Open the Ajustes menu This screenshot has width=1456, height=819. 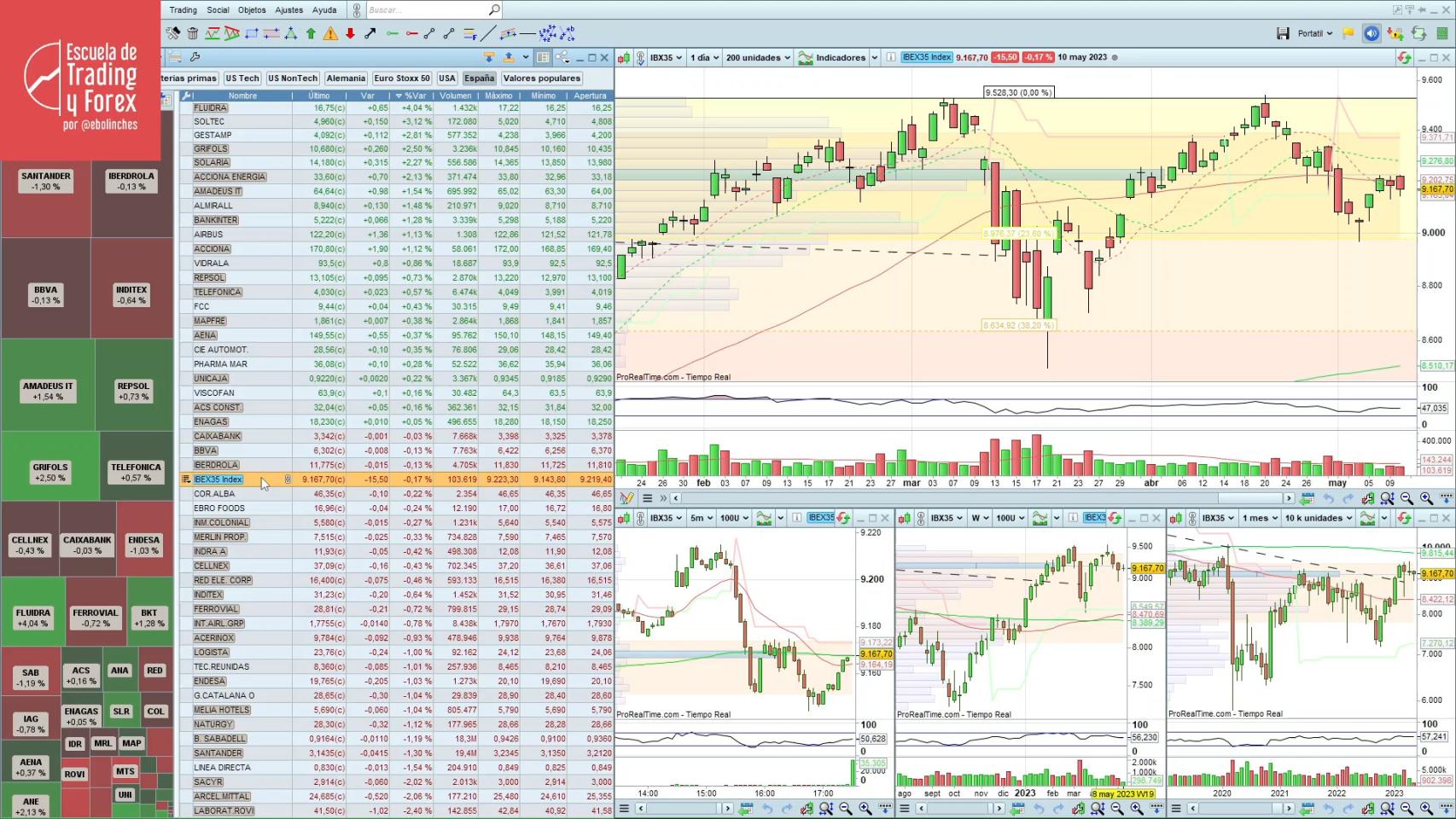(x=288, y=10)
